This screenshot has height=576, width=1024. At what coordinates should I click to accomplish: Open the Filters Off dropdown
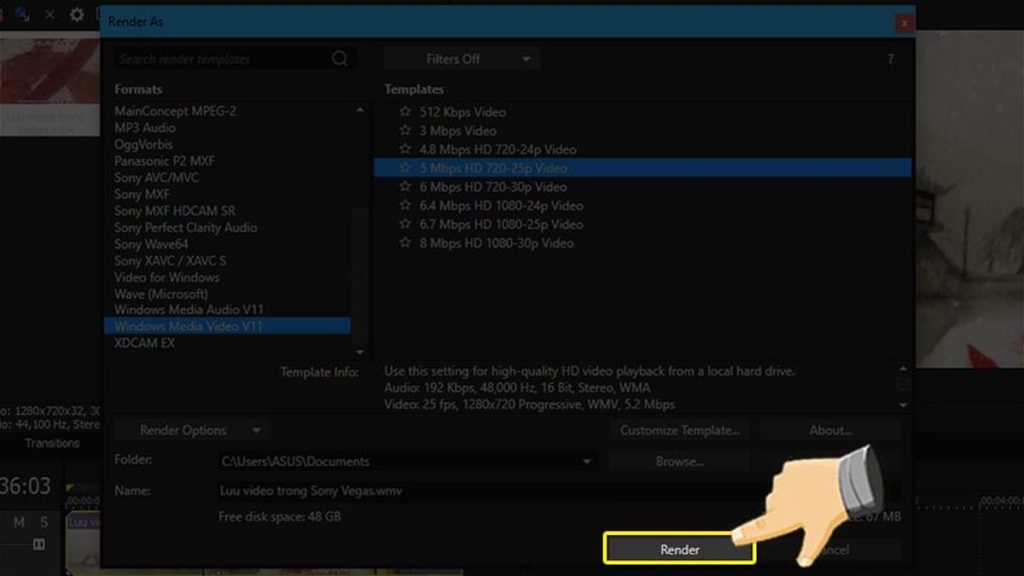[461, 58]
